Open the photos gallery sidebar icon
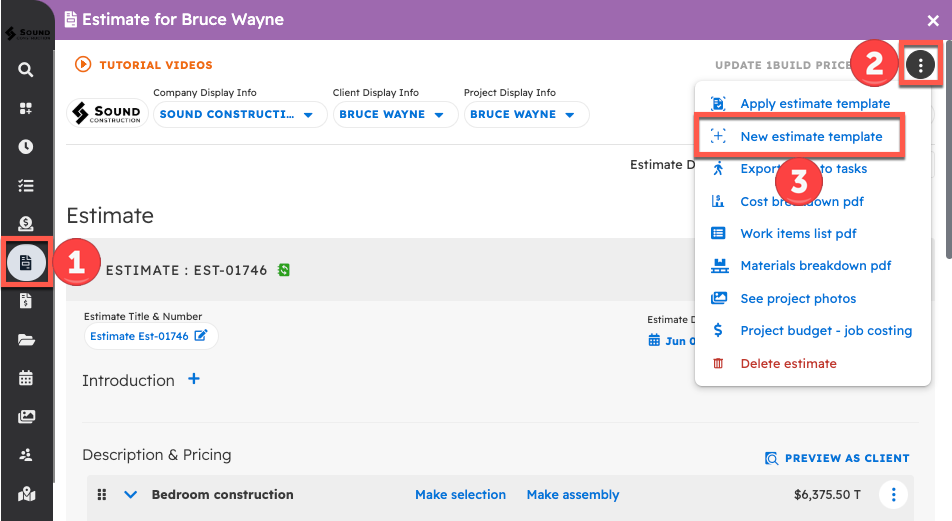 coord(26,417)
